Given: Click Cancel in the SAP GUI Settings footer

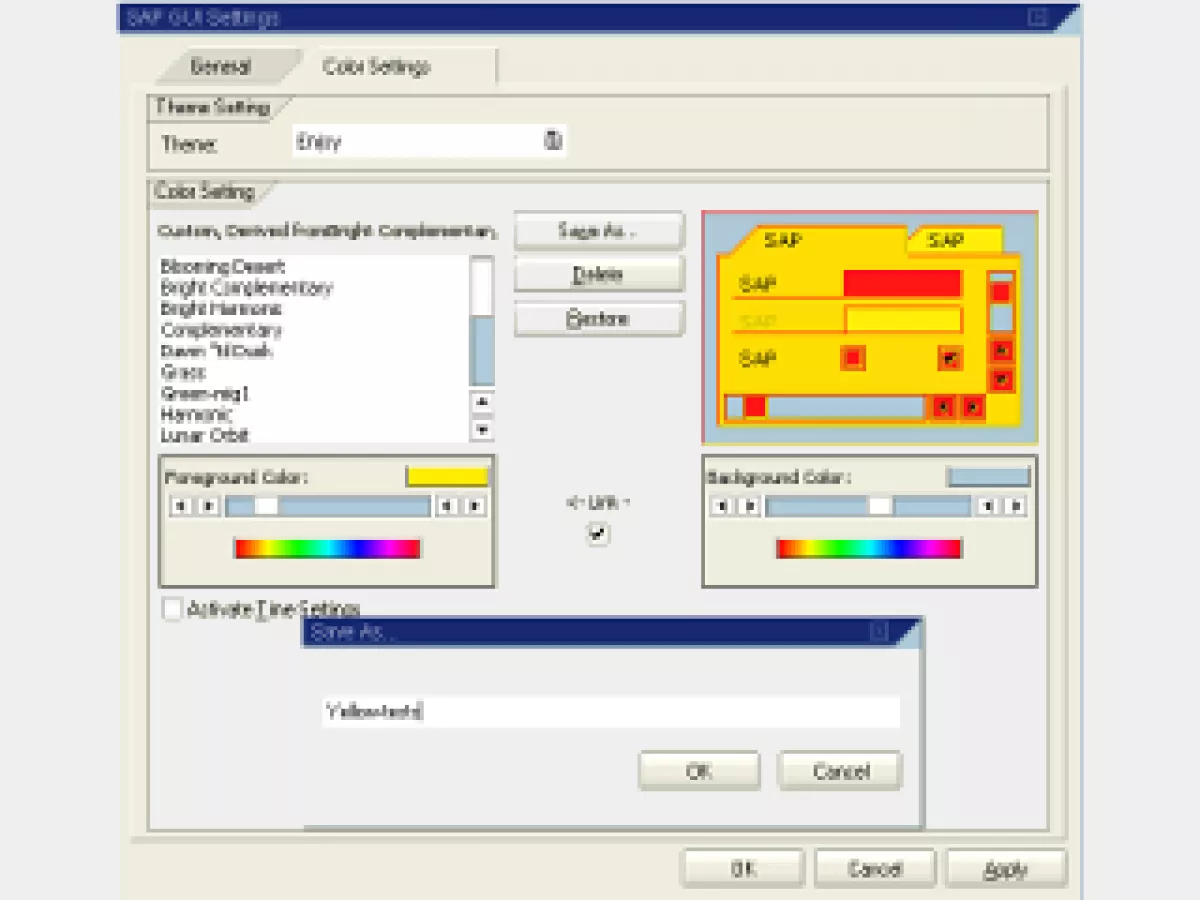Looking at the screenshot, I should pyautogui.click(x=875, y=869).
